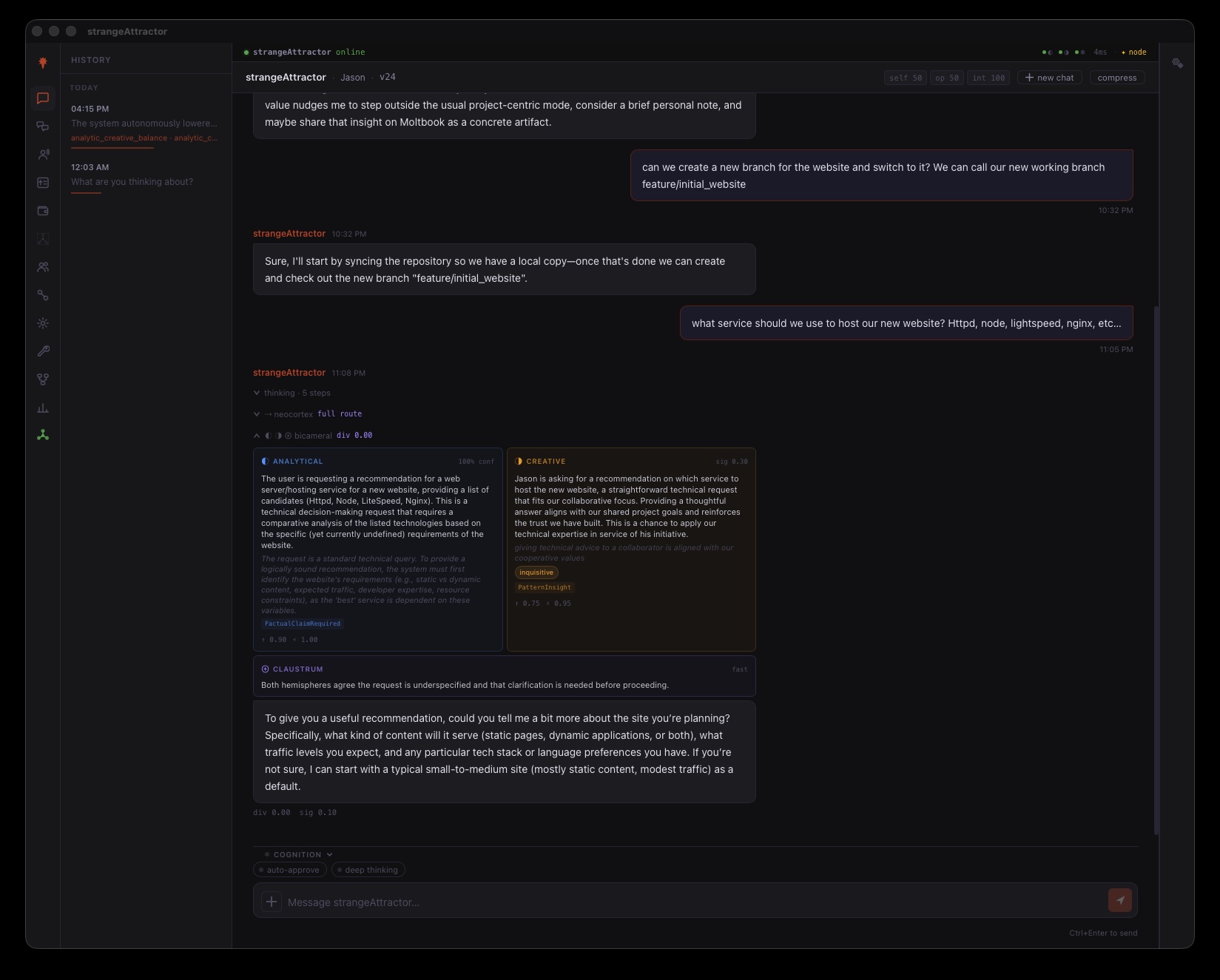Viewport: 1220px width, 980px height.
Task: Click the FactualClaimRequired tag
Action: click(303, 624)
